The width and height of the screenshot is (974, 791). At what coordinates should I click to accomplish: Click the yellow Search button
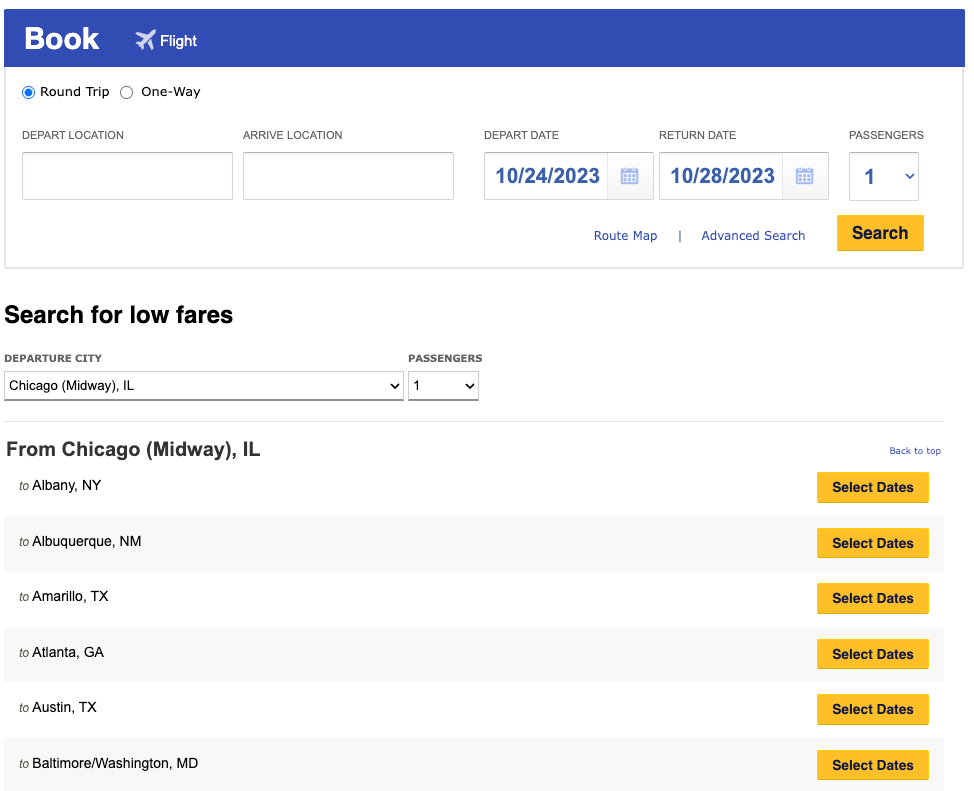pyautogui.click(x=879, y=233)
